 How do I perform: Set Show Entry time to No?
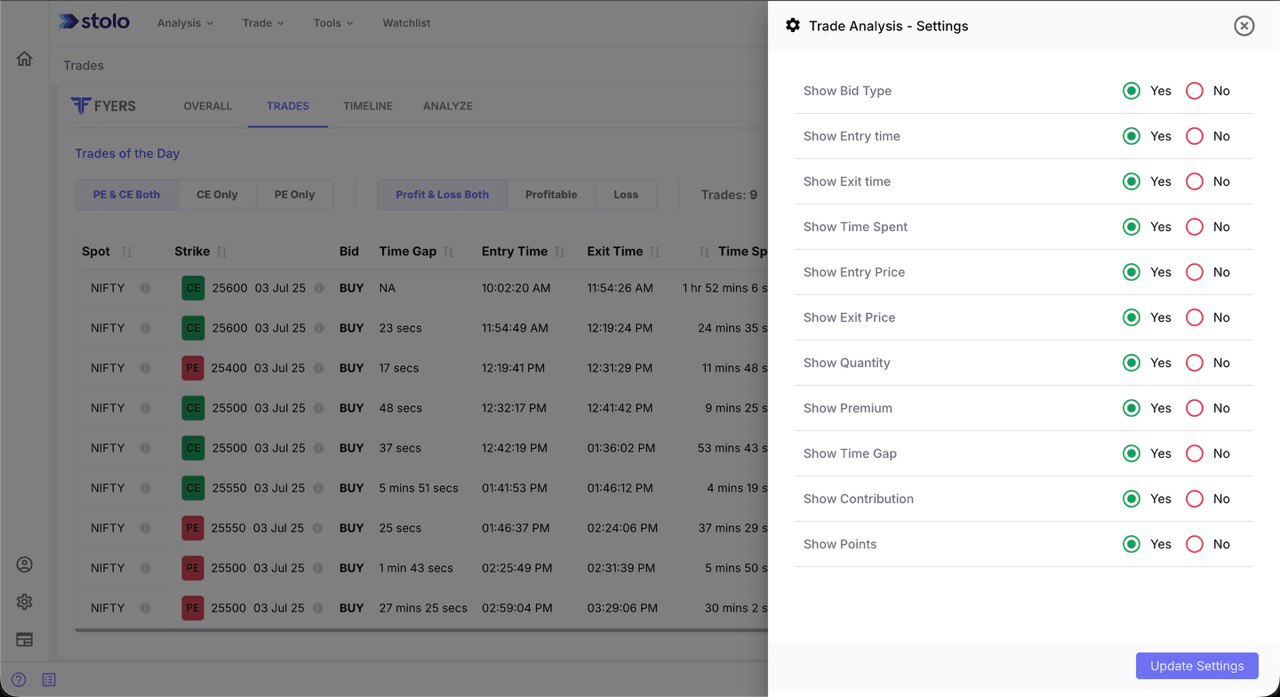[1194, 136]
